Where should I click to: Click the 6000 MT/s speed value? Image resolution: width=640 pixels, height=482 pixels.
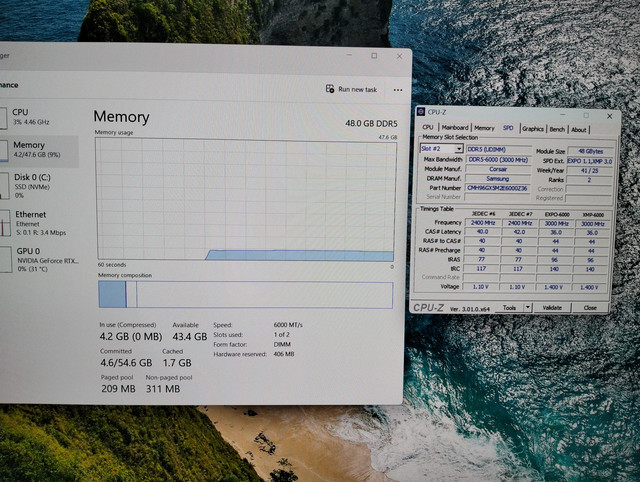[288, 325]
